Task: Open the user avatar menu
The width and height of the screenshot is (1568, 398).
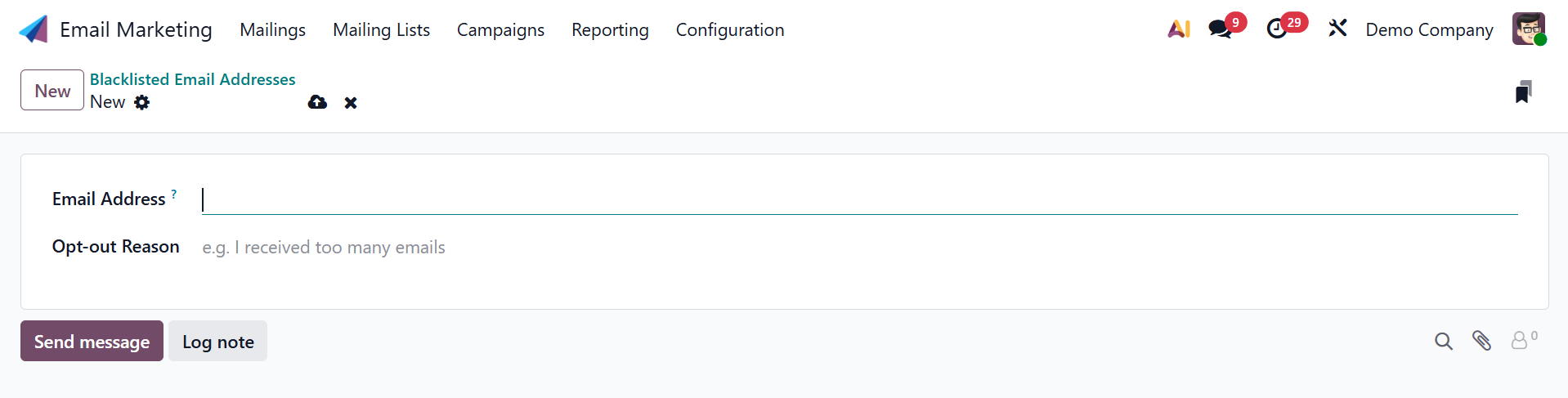Action: 1528,29
